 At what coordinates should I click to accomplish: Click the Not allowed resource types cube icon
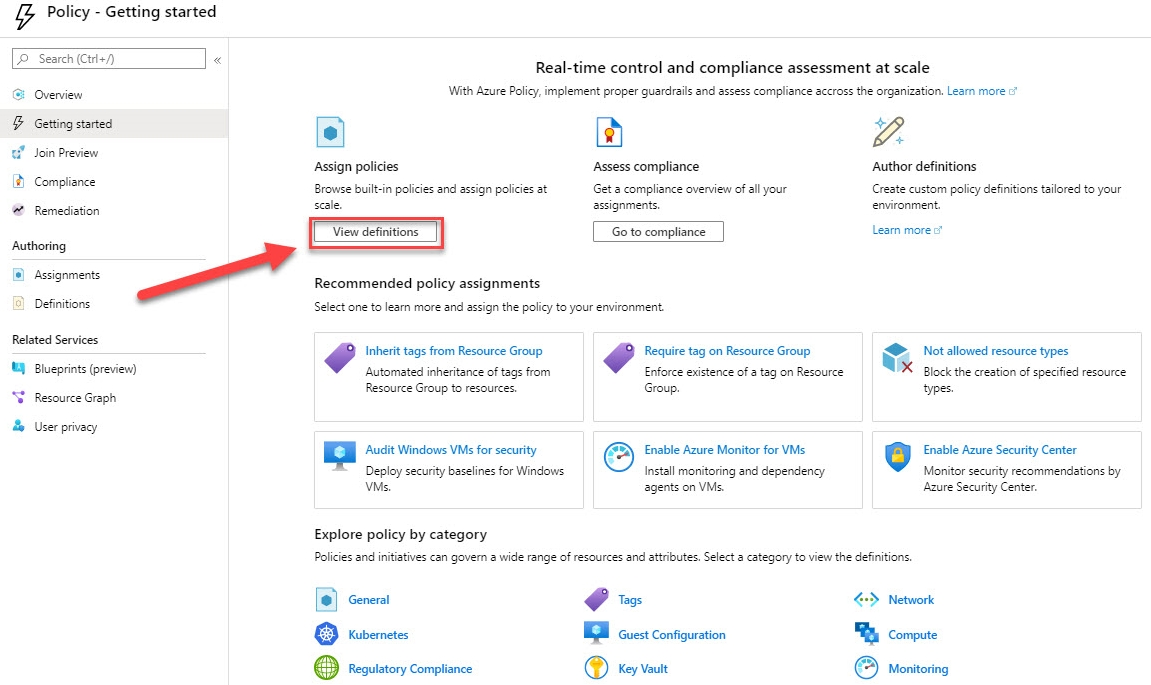click(898, 358)
